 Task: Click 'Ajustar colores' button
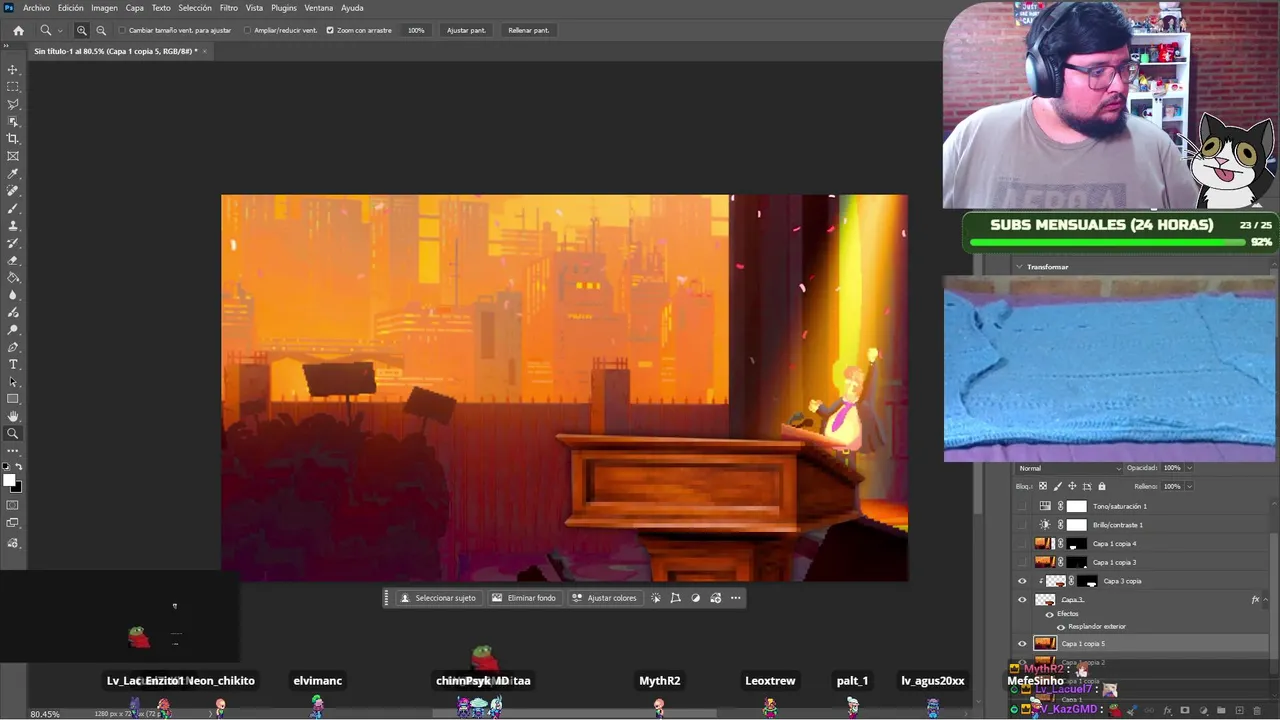coord(604,598)
